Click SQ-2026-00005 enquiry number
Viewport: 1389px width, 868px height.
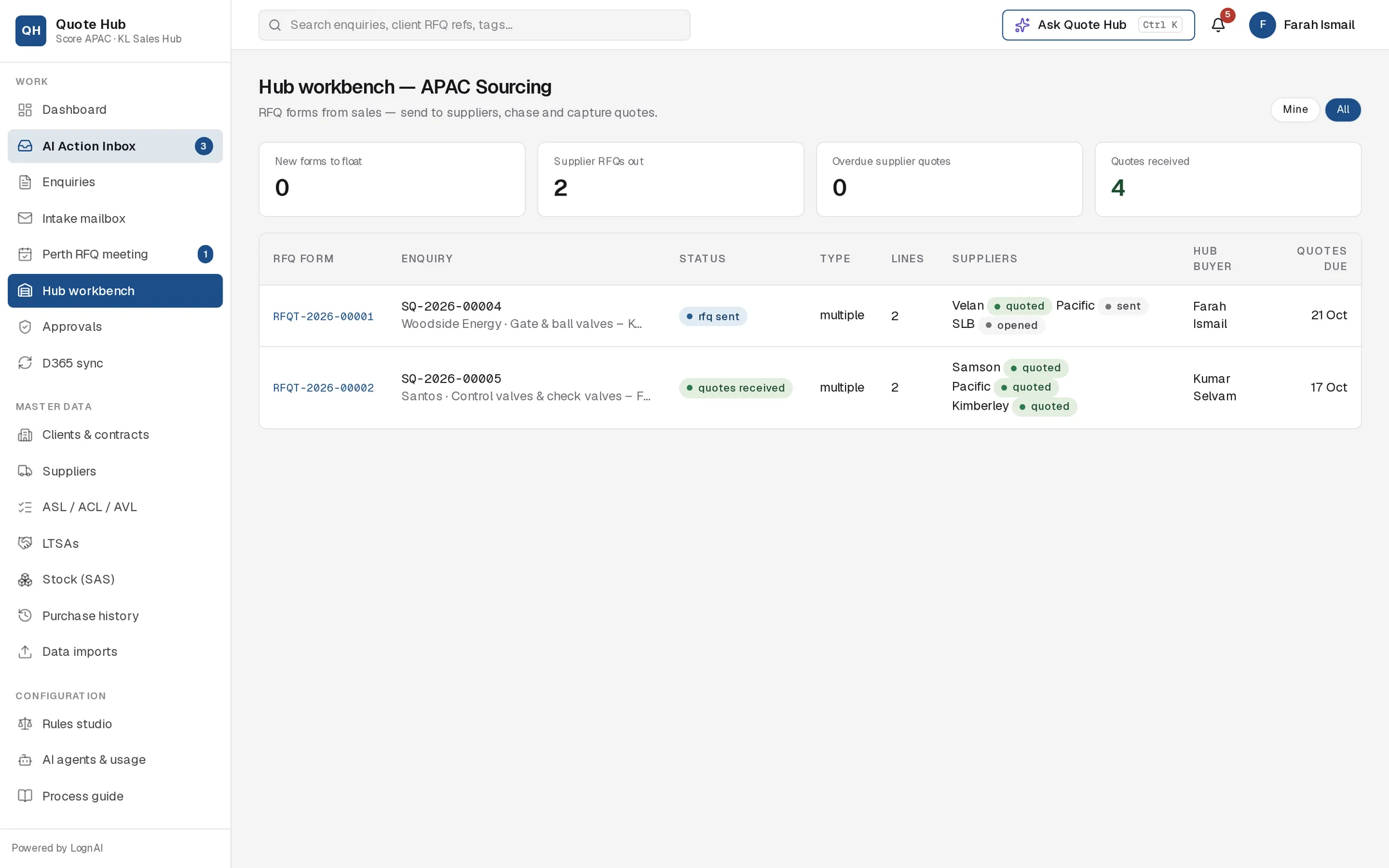[x=451, y=379]
